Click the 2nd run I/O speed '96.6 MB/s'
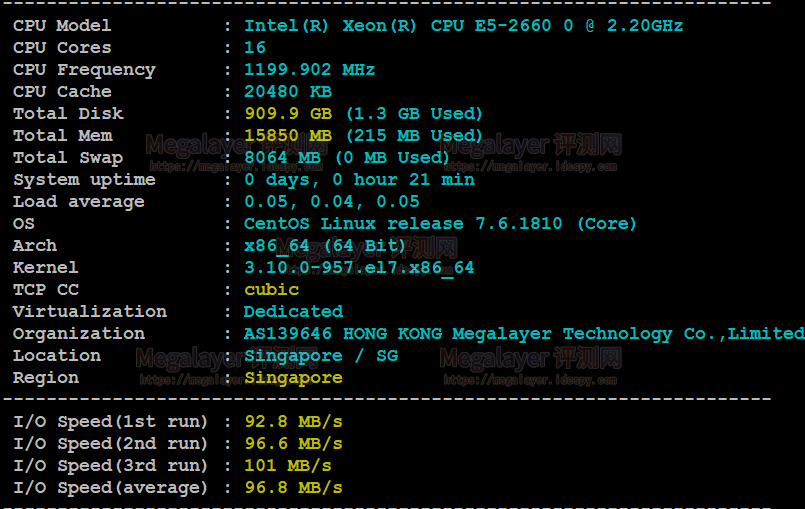Image resolution: width=805 pixels, height=509 pixels. (x=293, y=444)
